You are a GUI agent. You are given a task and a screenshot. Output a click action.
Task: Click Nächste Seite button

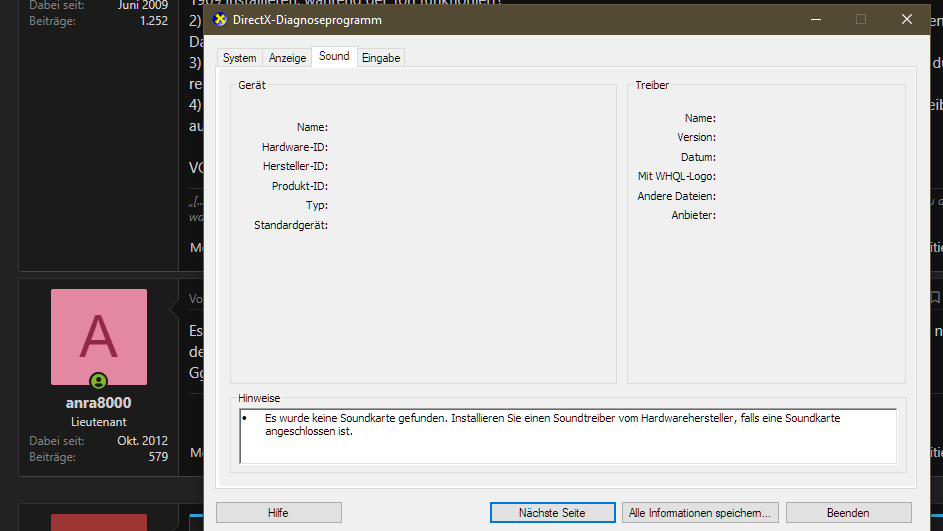pos(552,512)
